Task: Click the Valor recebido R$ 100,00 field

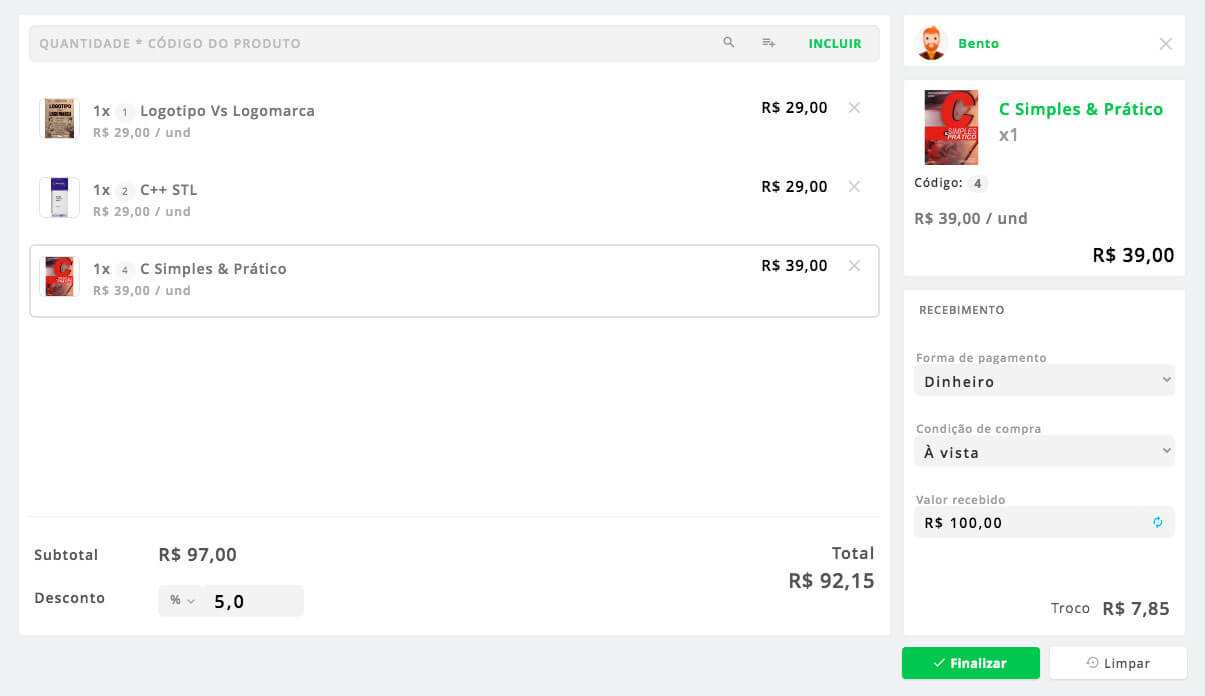Action: point(1030,522)
